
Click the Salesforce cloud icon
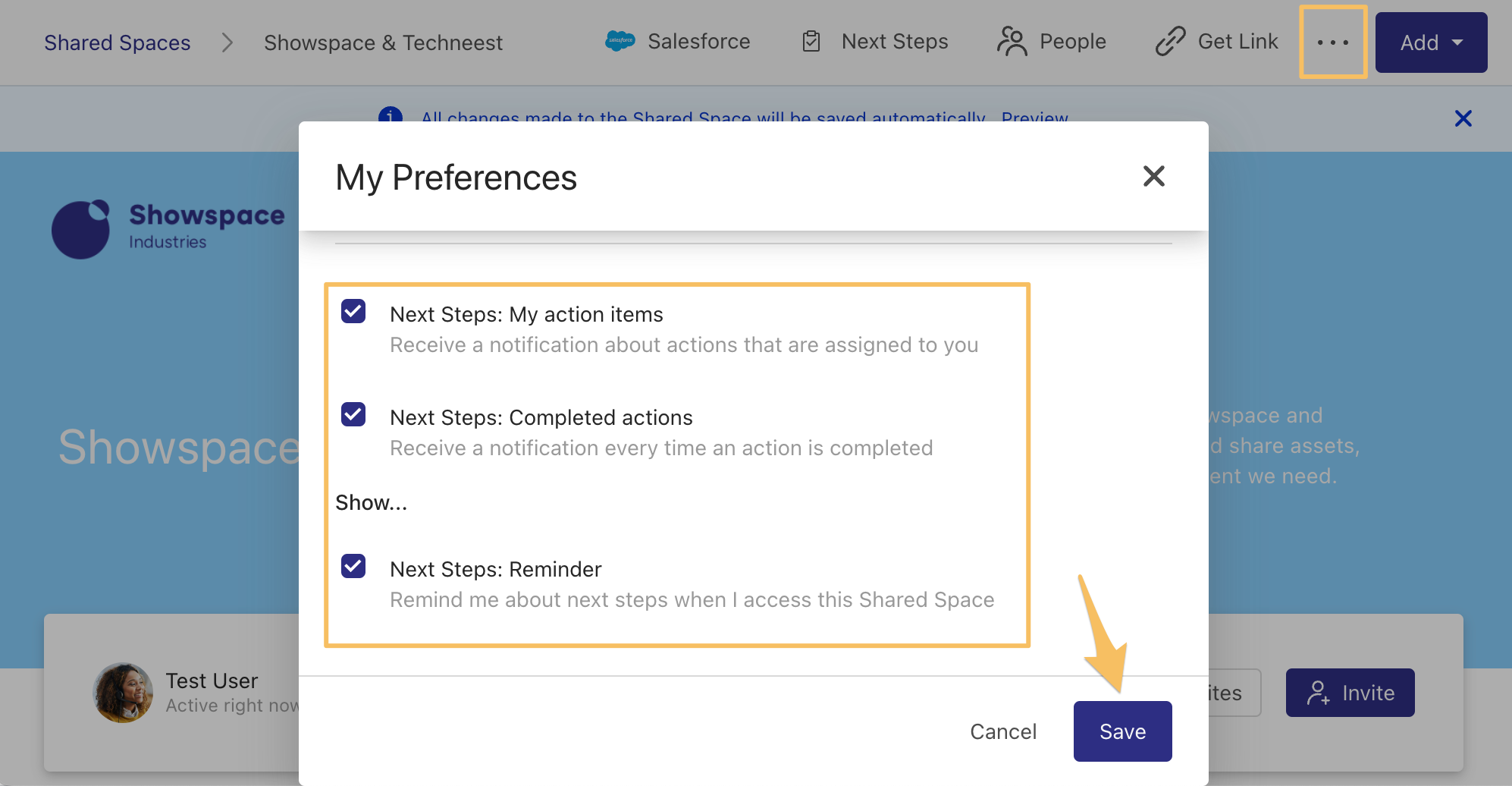pos(620,41)
